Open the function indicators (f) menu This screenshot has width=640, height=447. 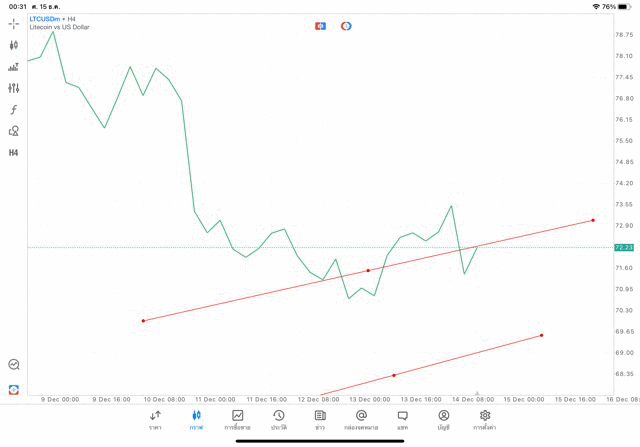pyautogui.click(x=14, y=110)
